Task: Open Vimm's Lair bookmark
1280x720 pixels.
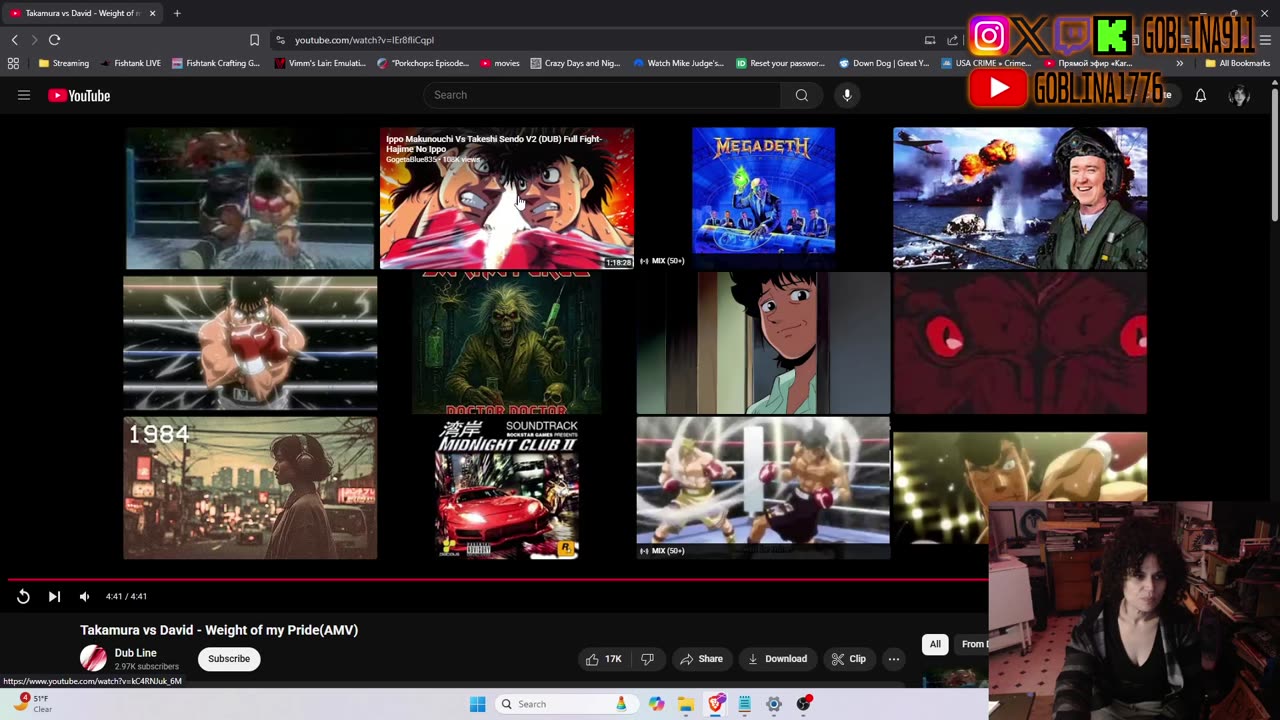Action: point(320,63)
